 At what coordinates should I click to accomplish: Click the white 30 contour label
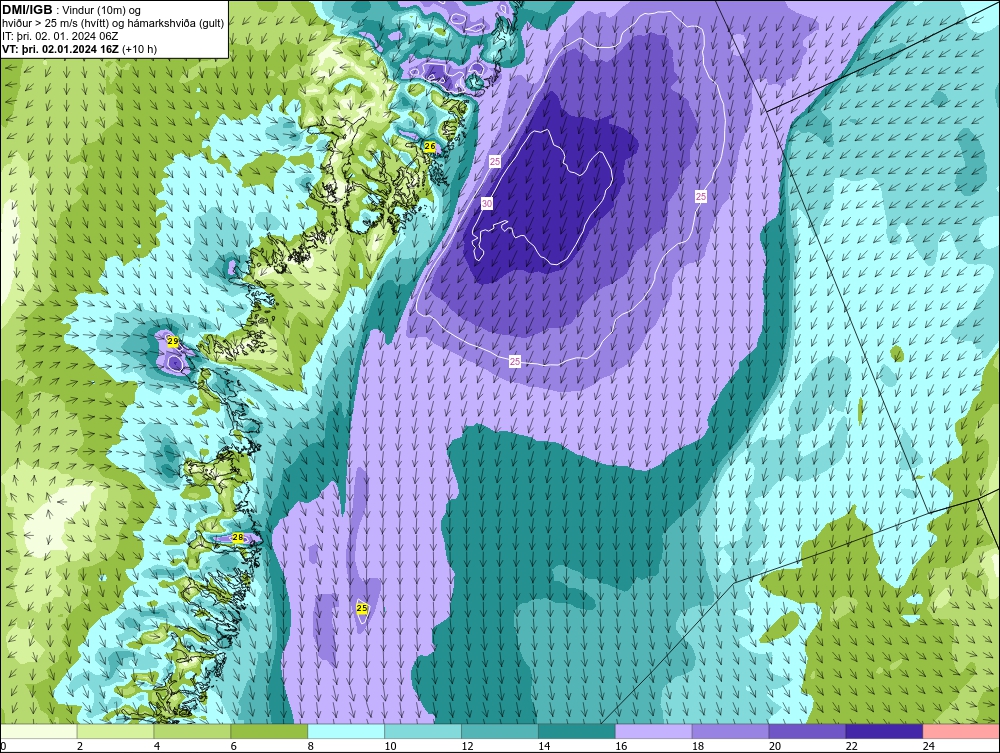coord(487,203)
